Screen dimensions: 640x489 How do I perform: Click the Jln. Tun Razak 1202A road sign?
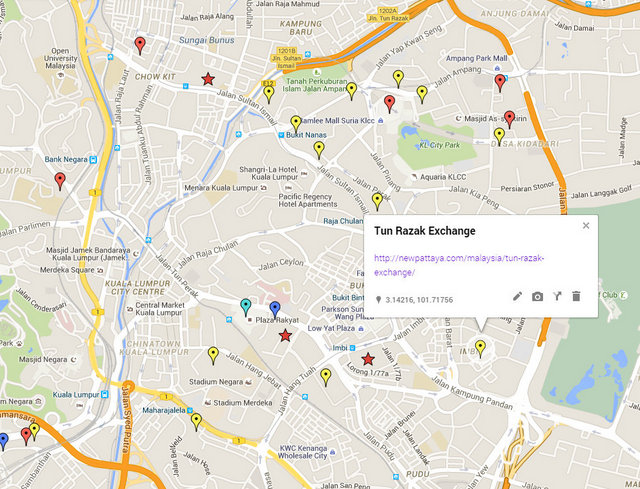388,15
